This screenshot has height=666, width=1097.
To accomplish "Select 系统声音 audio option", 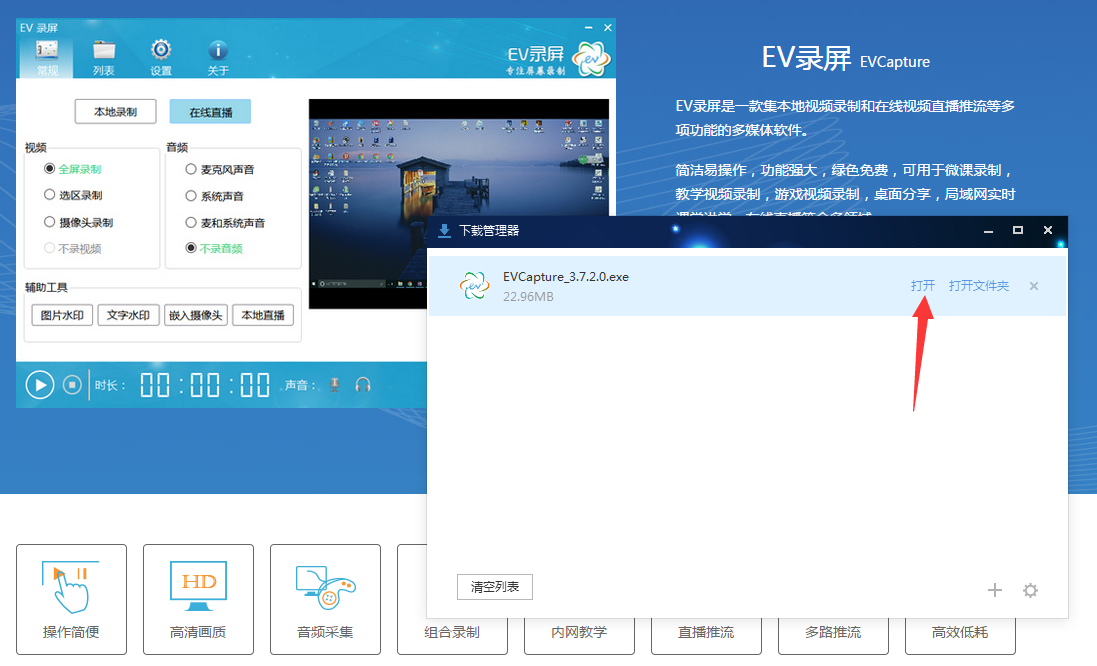I will point(214,196).
